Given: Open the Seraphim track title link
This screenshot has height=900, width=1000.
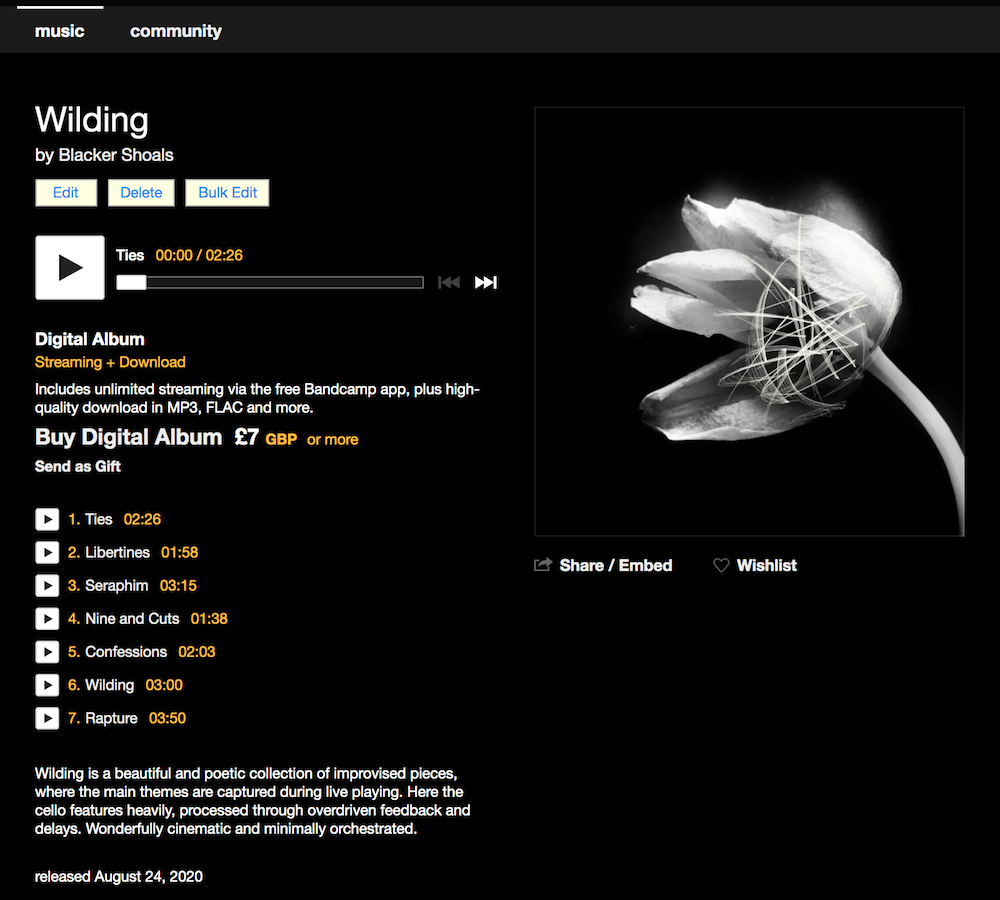Looking at the screenshot, I should click(117, 586).
